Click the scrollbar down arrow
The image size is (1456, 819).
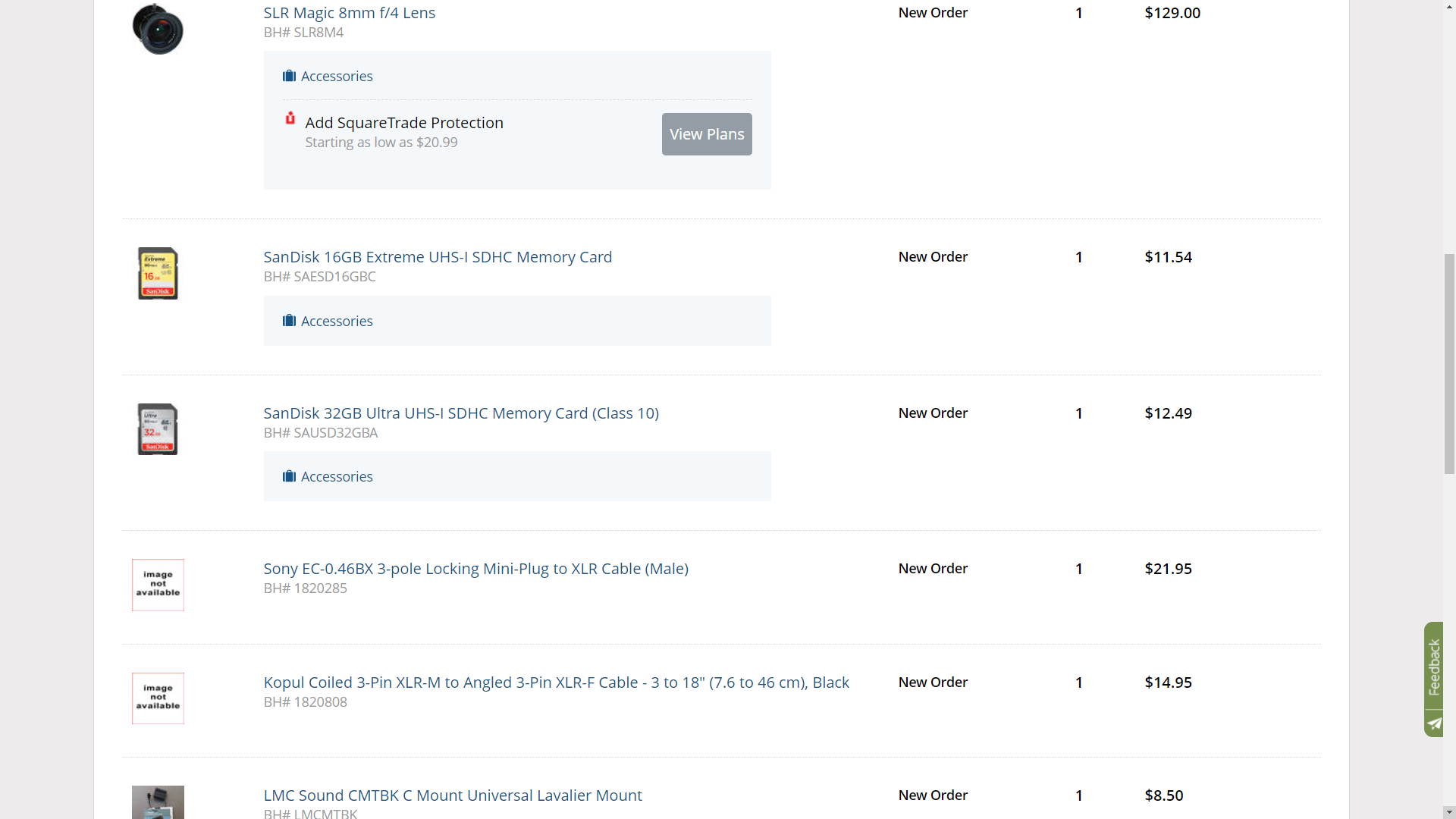pyautogui.click(x=1449, y=811)
